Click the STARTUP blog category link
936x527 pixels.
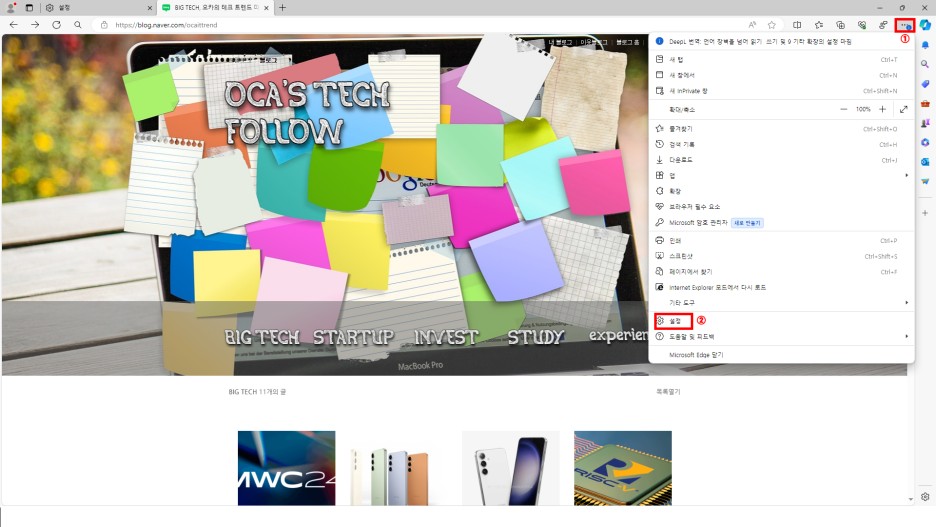tap(353, 337)
